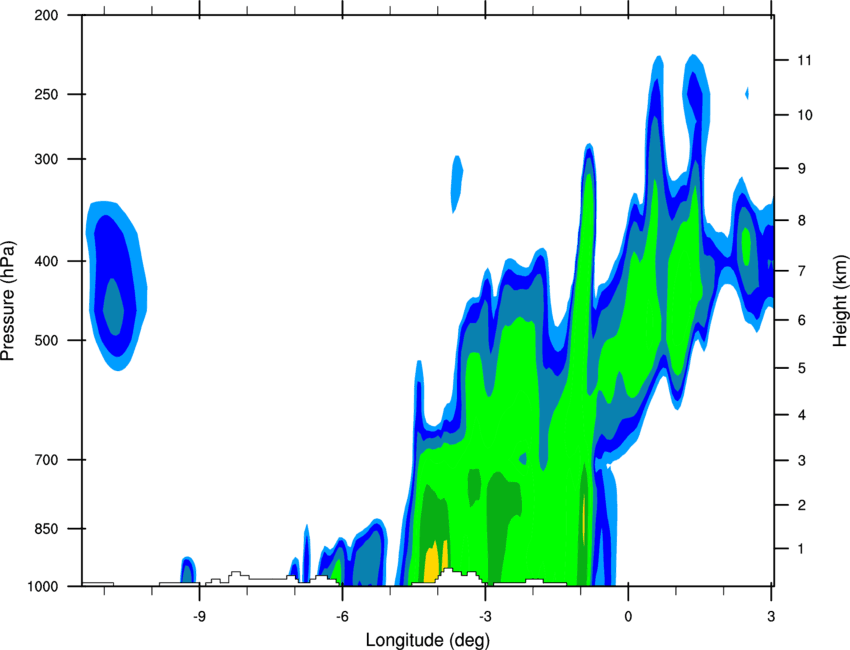Click the small light-blue patch near 300 hPa

457,183
